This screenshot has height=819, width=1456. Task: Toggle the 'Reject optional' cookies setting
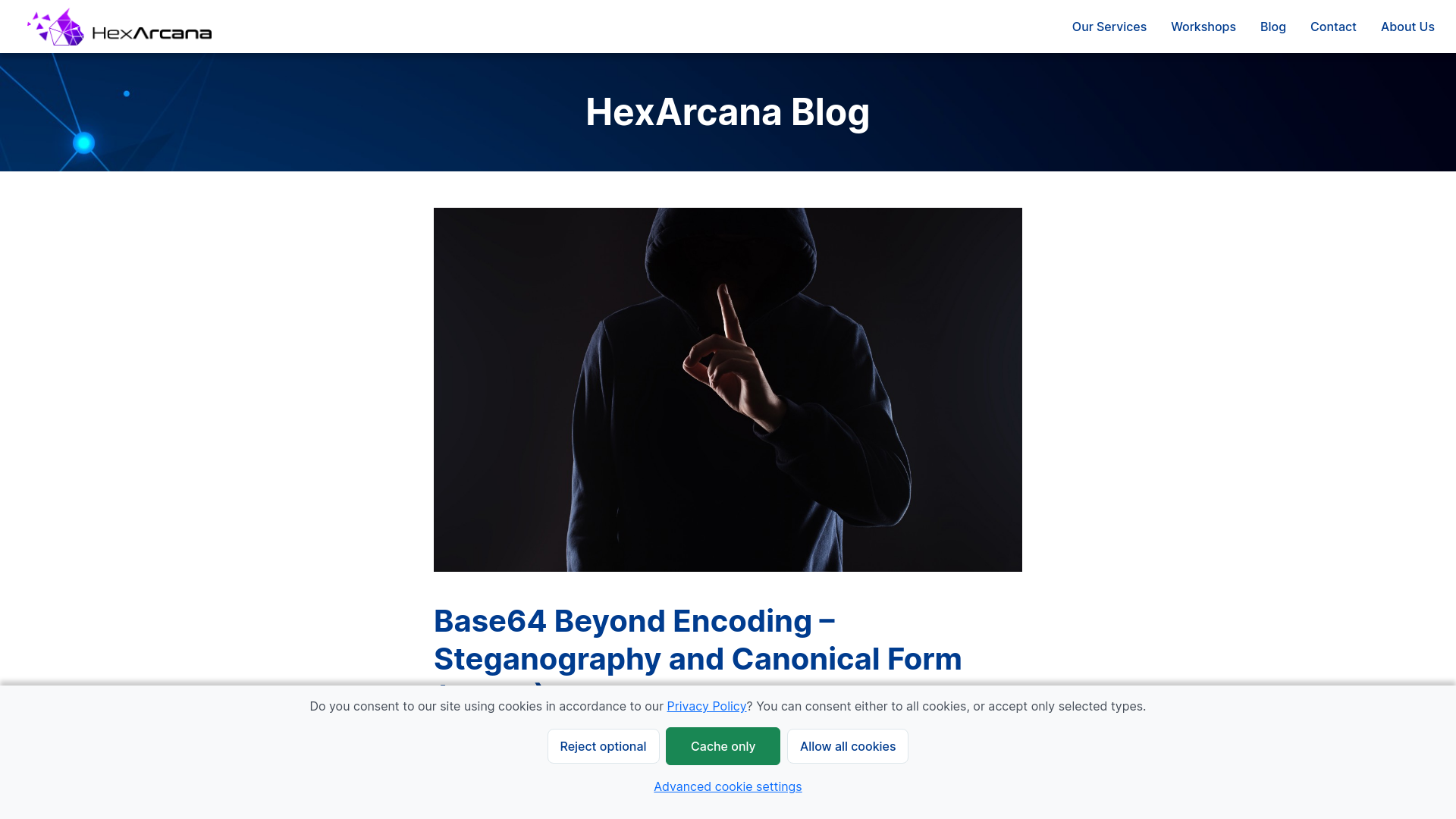(x=603, y=746)
